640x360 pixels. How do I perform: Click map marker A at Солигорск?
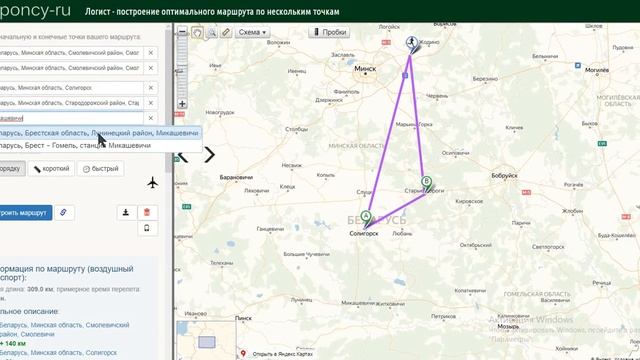click(x=366, y=218)
